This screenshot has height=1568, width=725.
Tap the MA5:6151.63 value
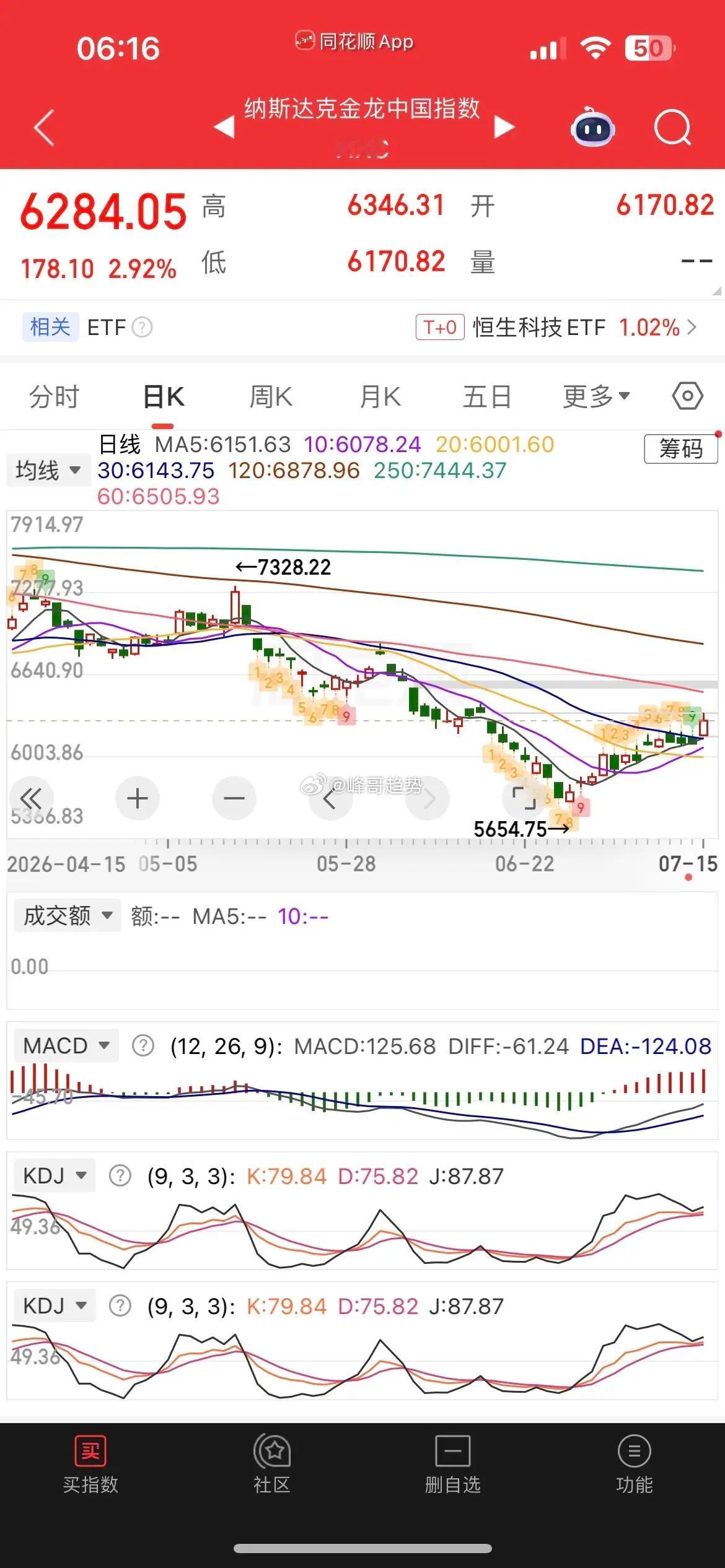point(222,445)
